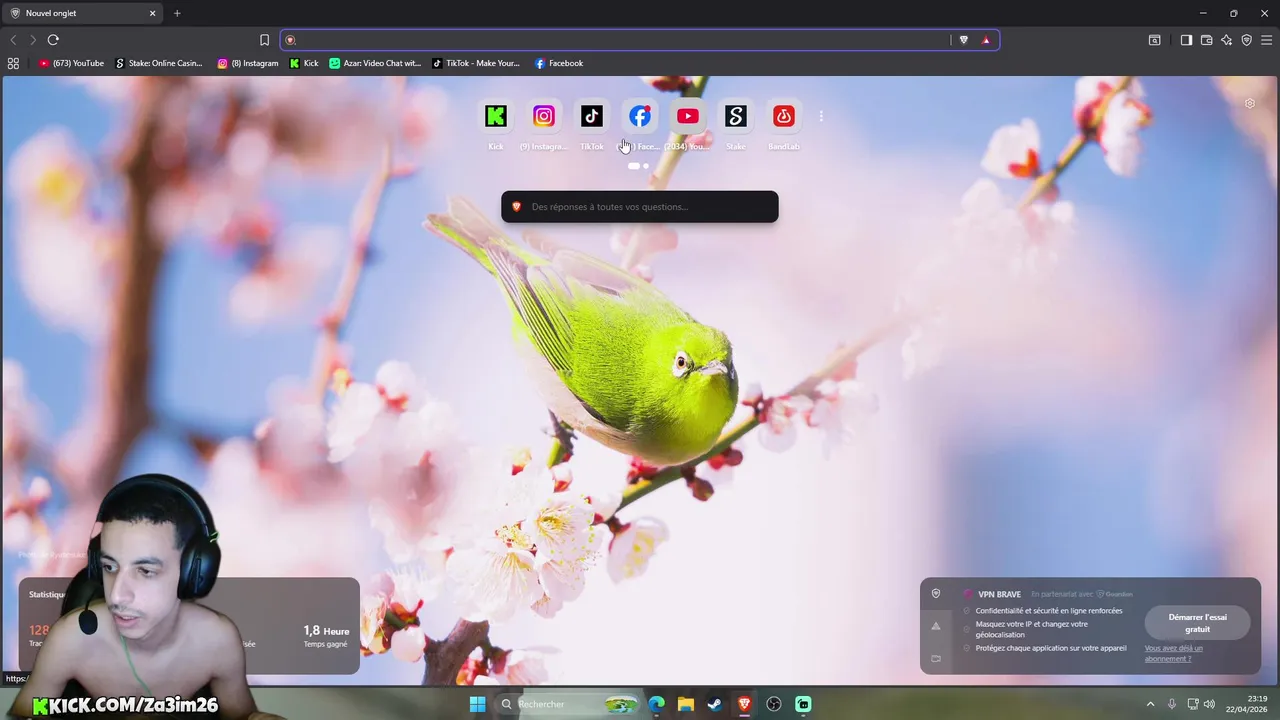
Task: Open the Kick bookmark
Action: pyautogui.click(x=304, y=63)
